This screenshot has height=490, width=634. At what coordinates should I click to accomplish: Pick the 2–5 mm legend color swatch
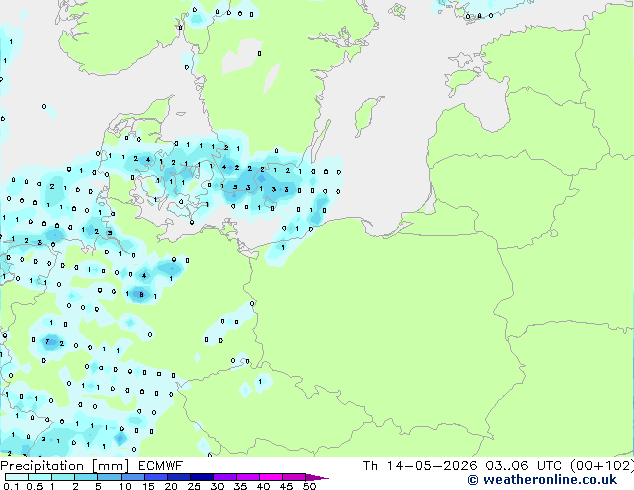pyautogui.click(x=86, y=477)
